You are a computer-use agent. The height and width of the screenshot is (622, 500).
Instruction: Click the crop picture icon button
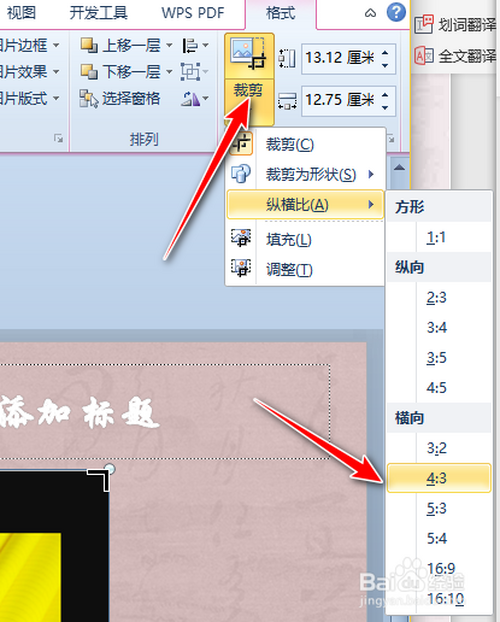[x=249, y=55]
